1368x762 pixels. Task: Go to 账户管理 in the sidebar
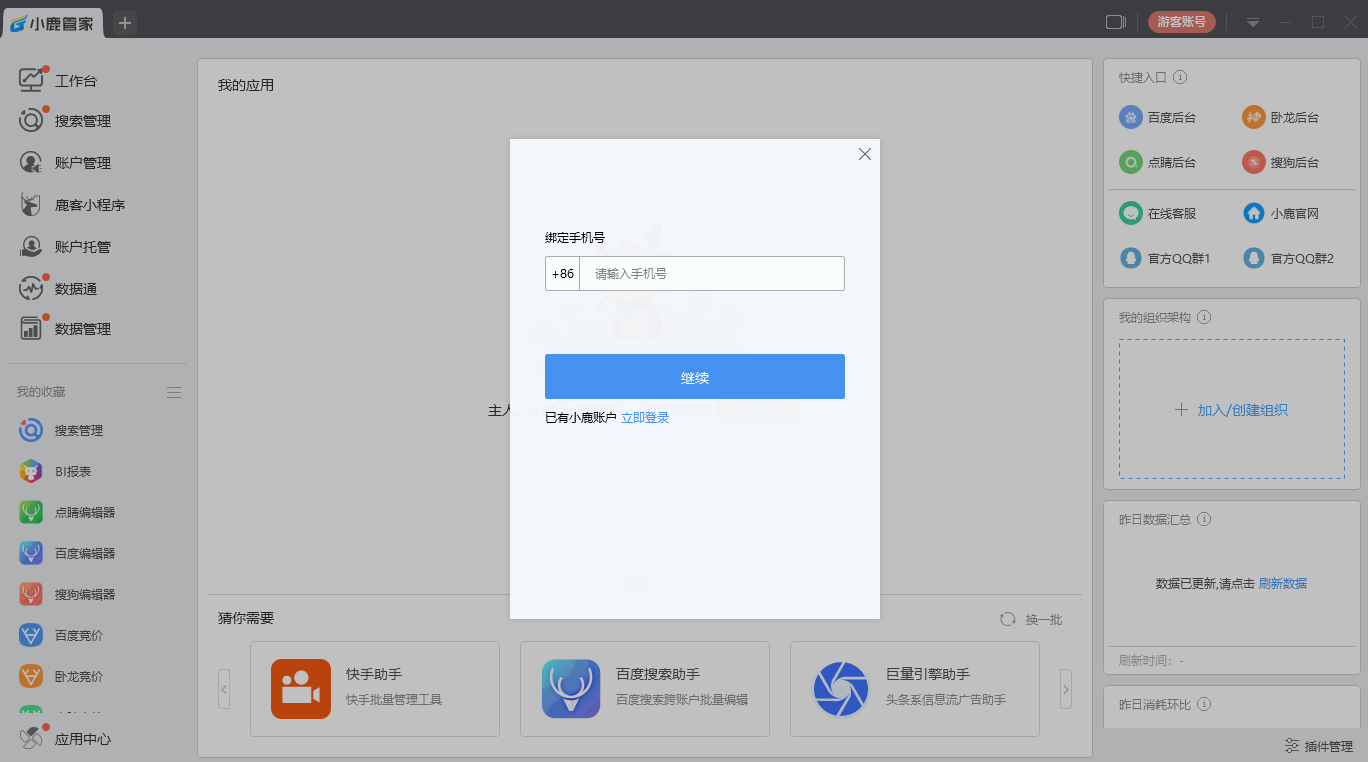(66, 163)
